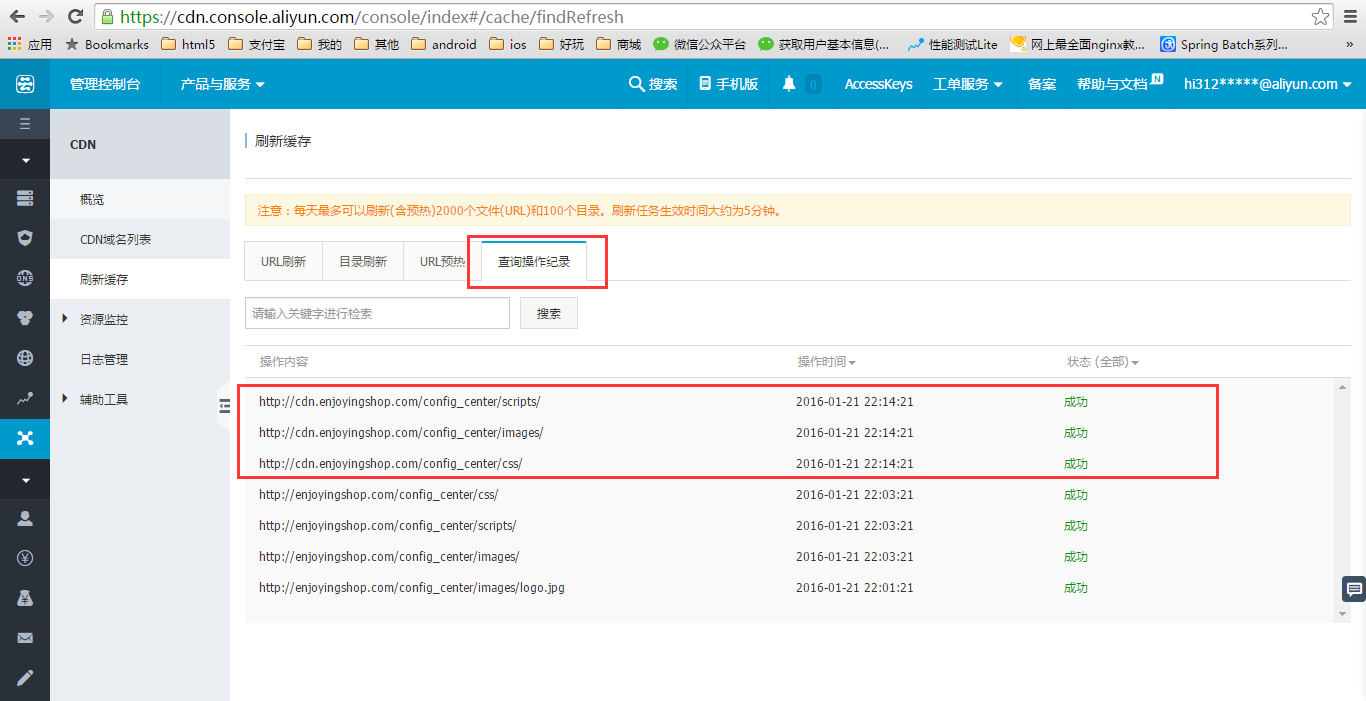Open AccessKeys link
Screen dimensions: 1366x701
(x=878, y=84)
